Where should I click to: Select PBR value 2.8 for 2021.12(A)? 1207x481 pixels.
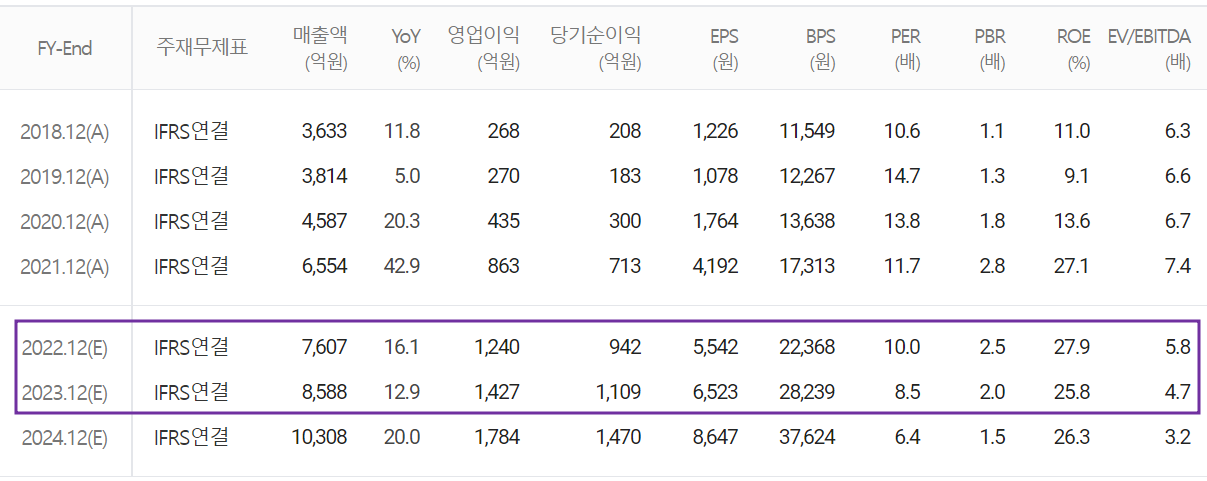(x=993, y=267)
